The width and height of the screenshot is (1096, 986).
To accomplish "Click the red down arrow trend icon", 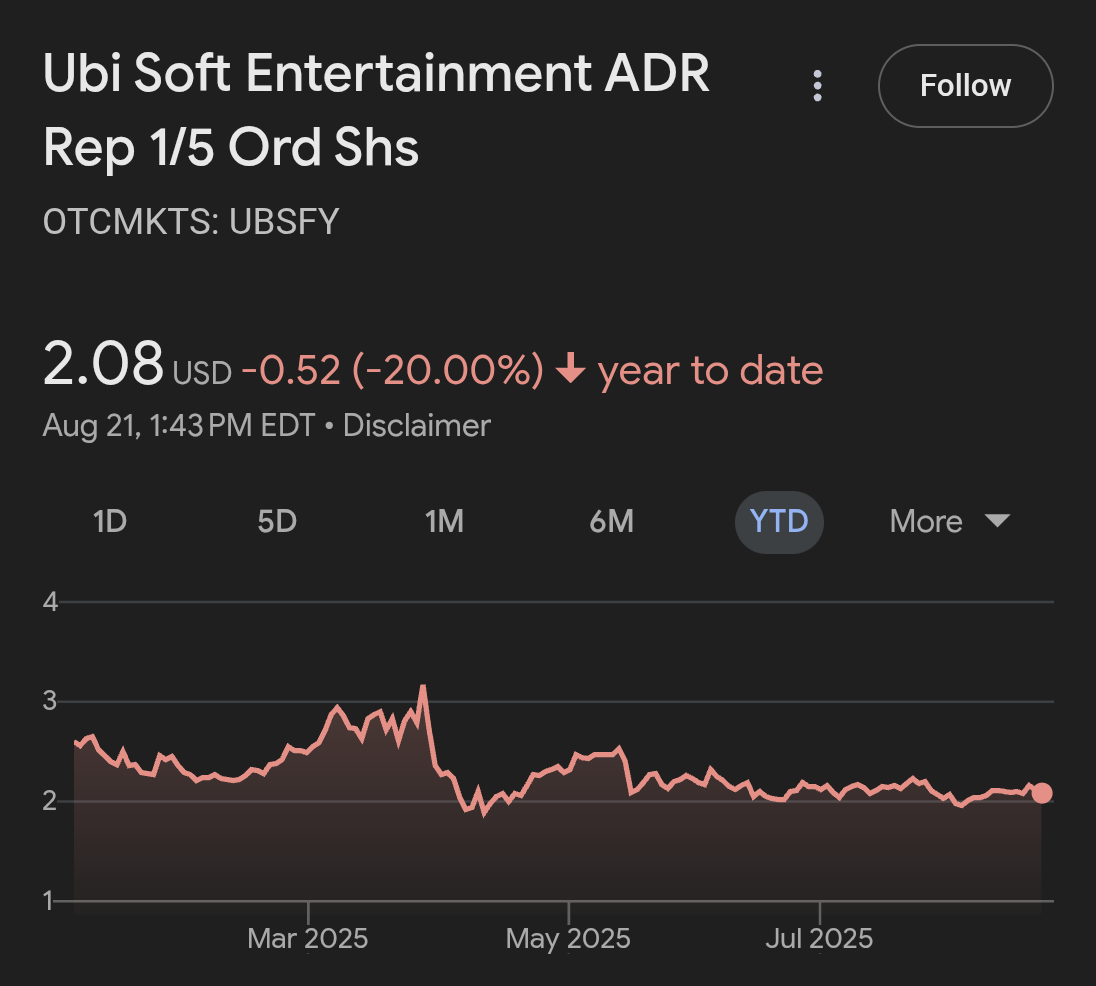I will coord(570,371).
